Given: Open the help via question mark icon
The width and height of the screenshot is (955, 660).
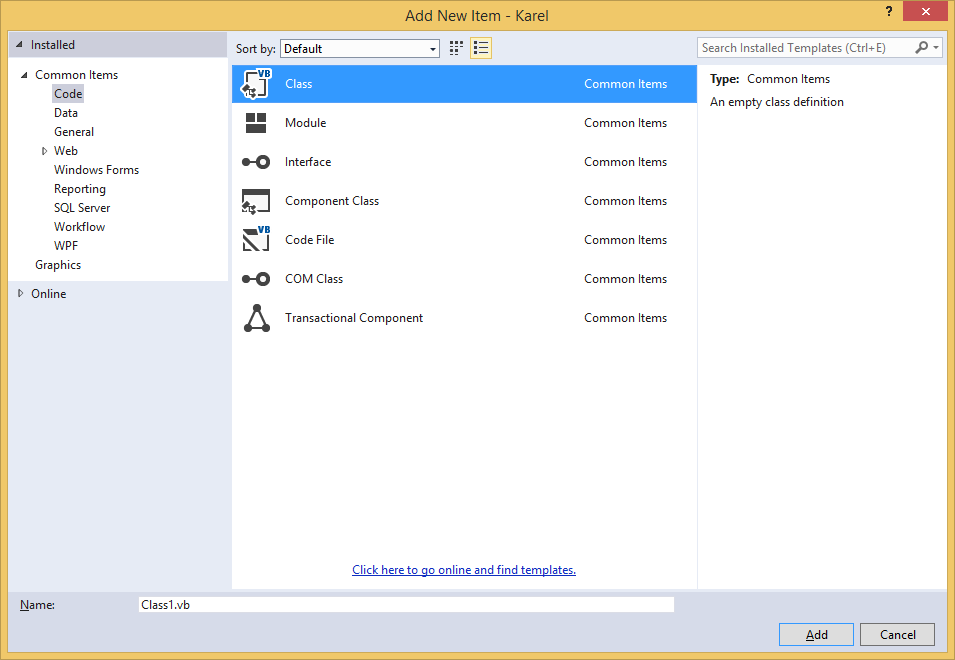Looking at the screenshot, I should (x=889, y=13).
